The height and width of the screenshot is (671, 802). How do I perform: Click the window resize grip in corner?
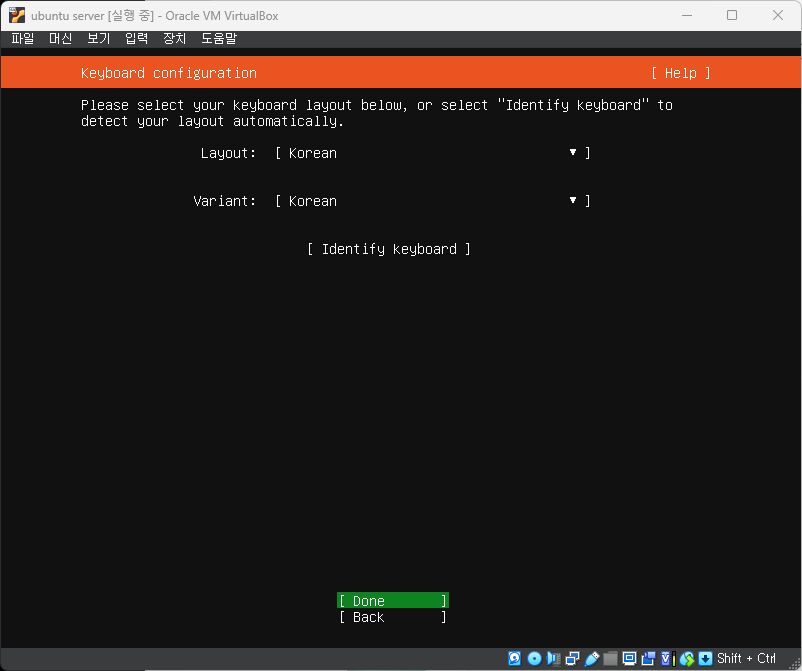tap(794, 663)
